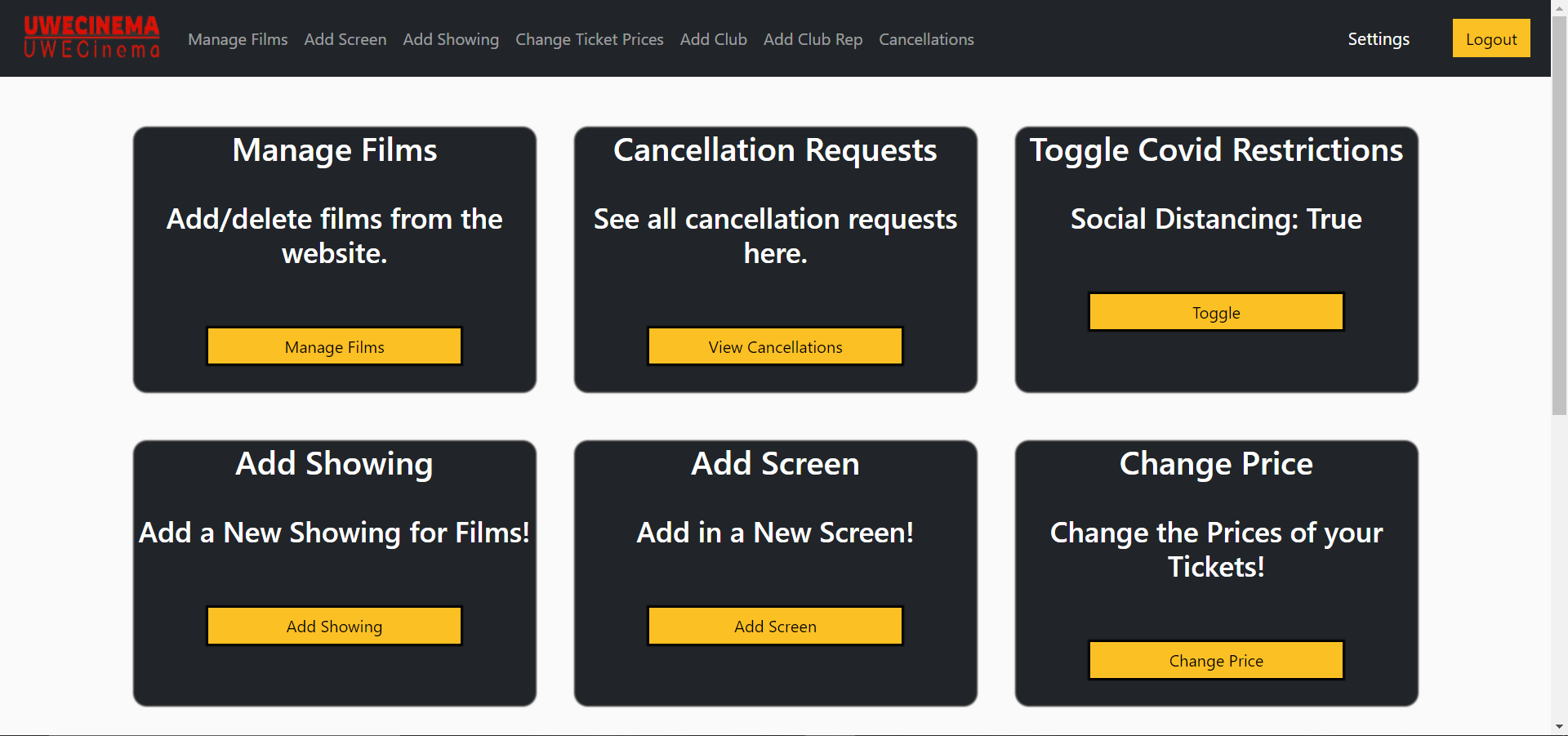Click Change Price to edit ticket prices
The height and width of the screenshot is (736, 1568).
coord(1216,660)
